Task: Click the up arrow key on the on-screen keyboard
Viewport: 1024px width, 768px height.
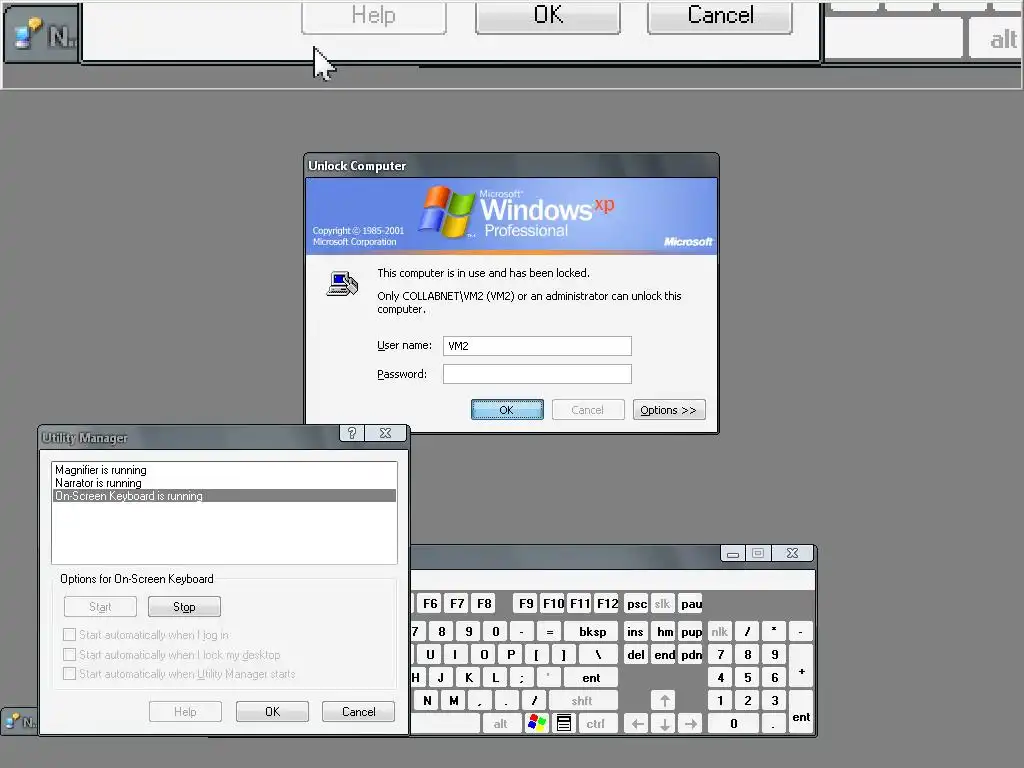Action: tap(664, 700)
